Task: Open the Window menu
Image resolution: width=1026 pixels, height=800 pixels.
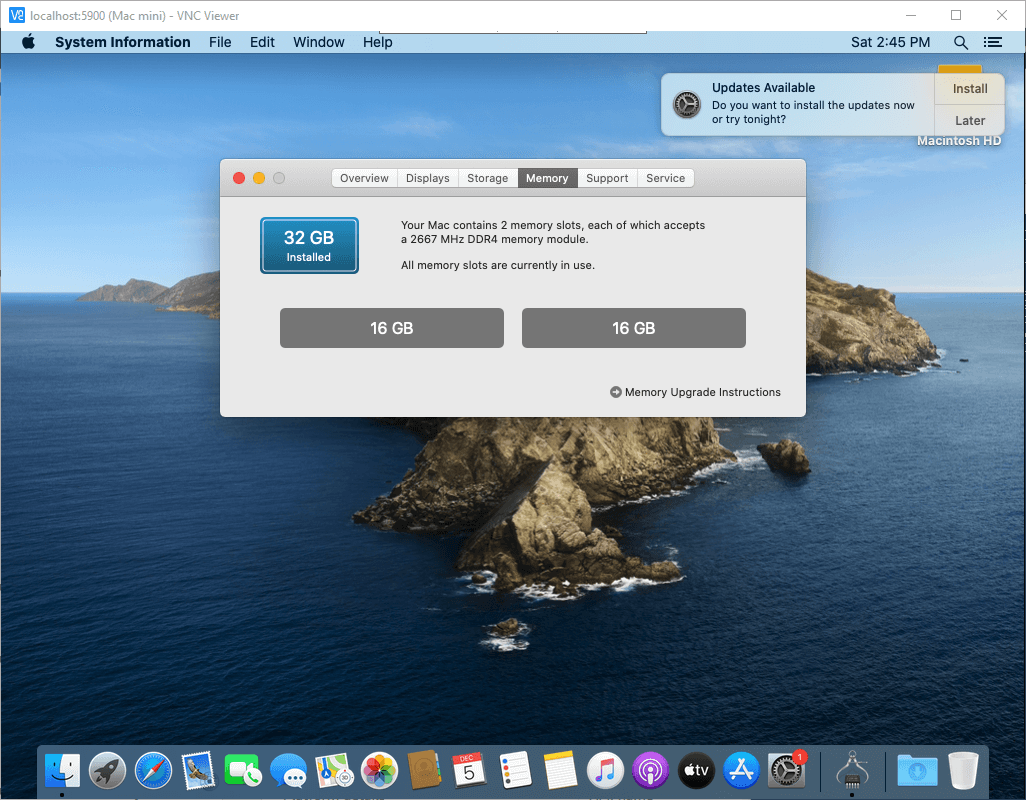Action: (318, 42)
